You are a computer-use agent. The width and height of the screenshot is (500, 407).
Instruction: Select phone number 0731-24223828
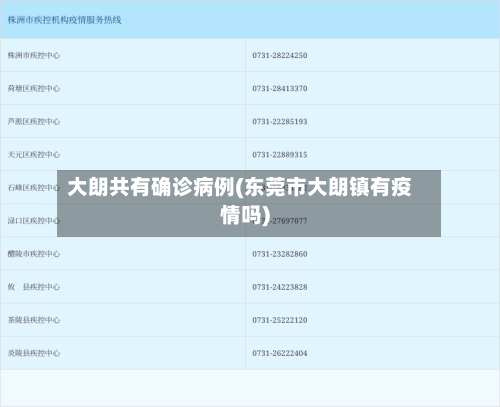pos(280,287)
